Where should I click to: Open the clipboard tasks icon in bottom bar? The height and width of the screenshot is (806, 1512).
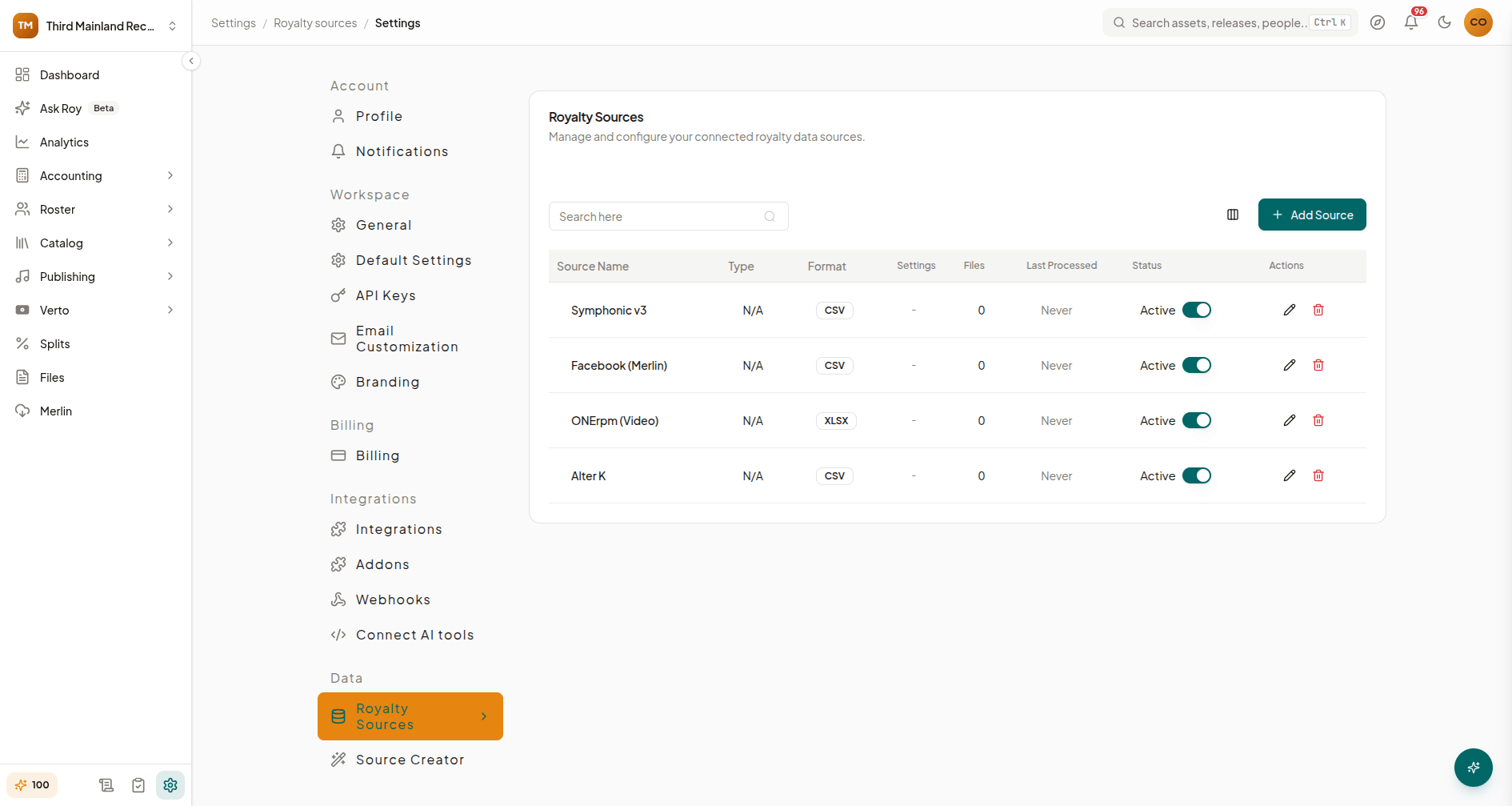pyautogui.click(x=138, y=785)
